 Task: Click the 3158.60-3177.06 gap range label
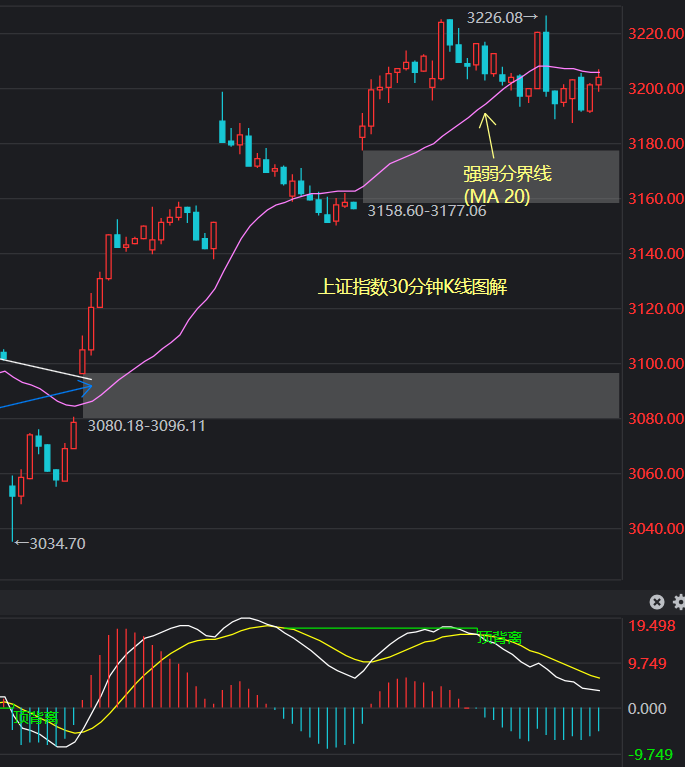[427, 211]
